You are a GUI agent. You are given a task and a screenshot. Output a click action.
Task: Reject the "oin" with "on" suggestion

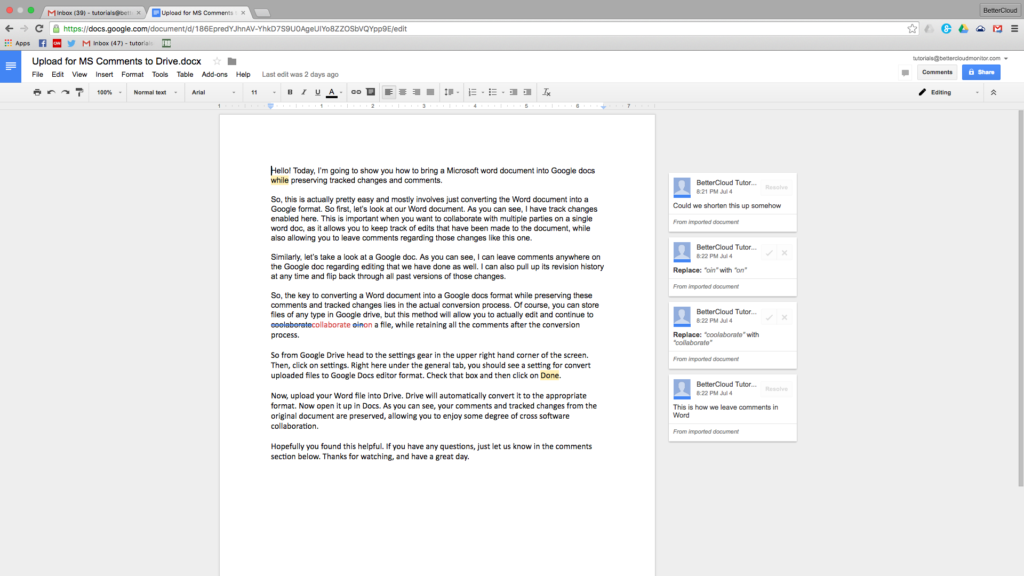point(784,253)
